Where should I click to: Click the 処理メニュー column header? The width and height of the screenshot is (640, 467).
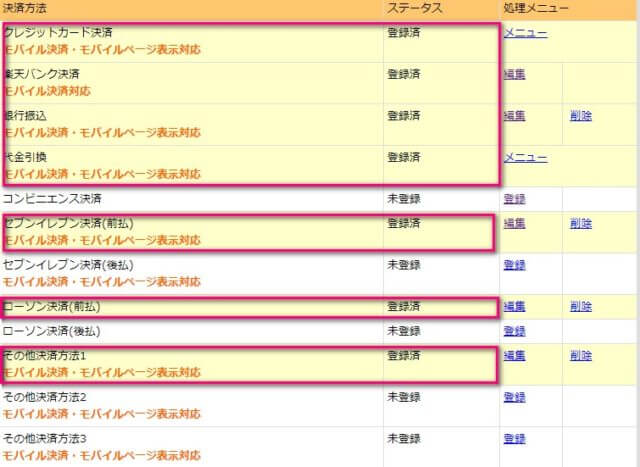(535, 8)
